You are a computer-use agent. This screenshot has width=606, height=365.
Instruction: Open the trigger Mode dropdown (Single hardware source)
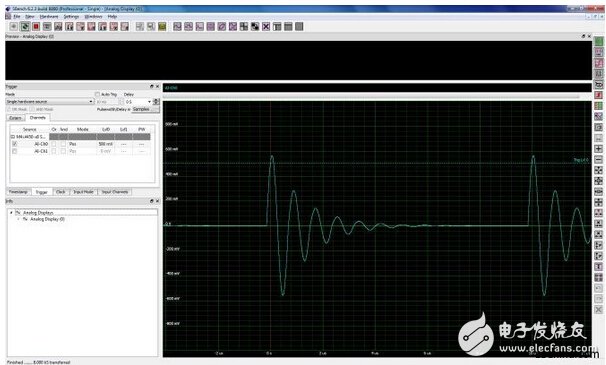[50, 101]
